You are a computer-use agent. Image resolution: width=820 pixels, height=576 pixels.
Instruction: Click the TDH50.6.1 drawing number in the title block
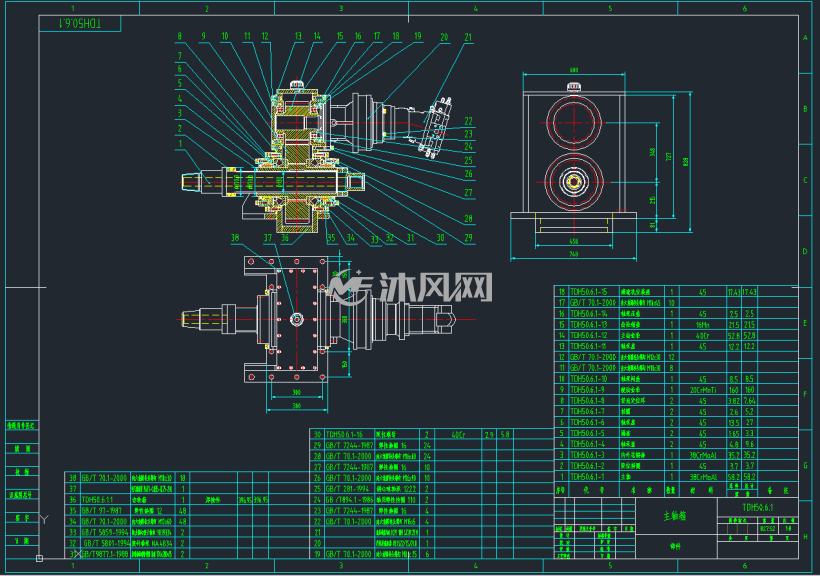(x=757, y=507)
